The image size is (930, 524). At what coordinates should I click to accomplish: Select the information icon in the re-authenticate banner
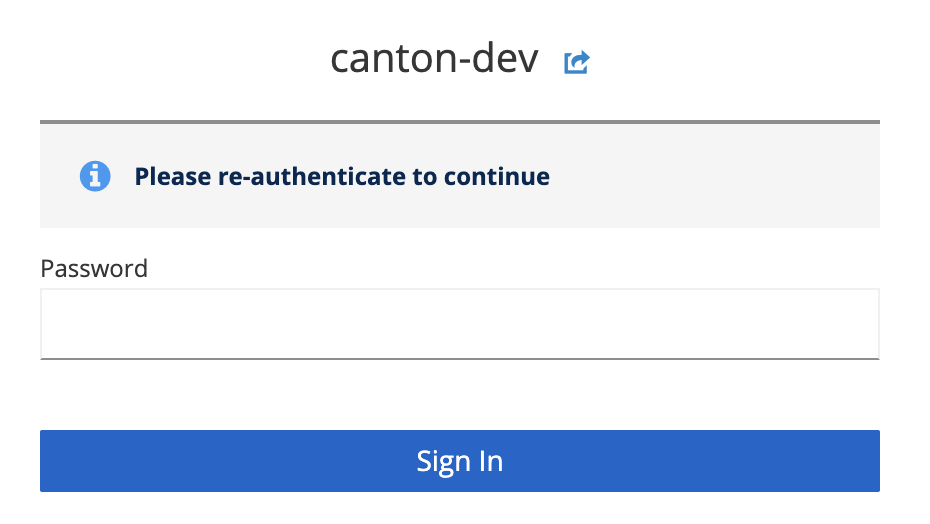pyautogui.click(x=95, y=177)
